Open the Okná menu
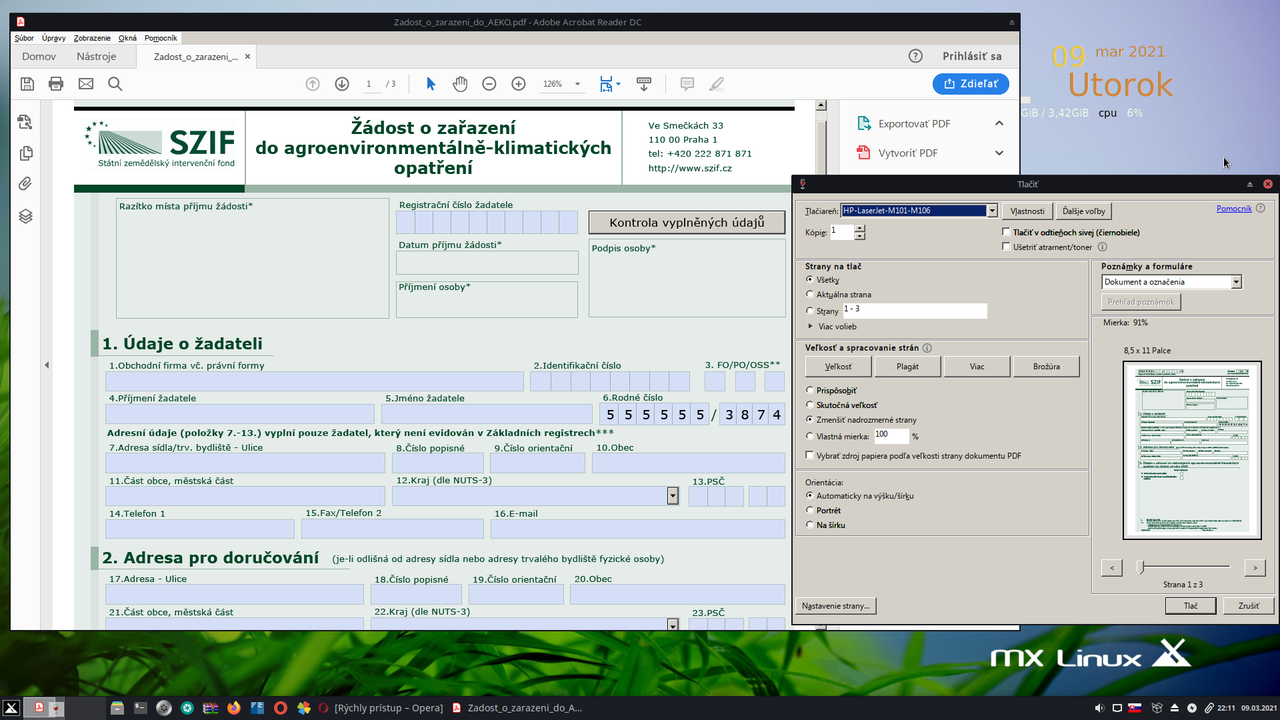Viewport: 1280px width, 720px height. (x=128, y=38)
